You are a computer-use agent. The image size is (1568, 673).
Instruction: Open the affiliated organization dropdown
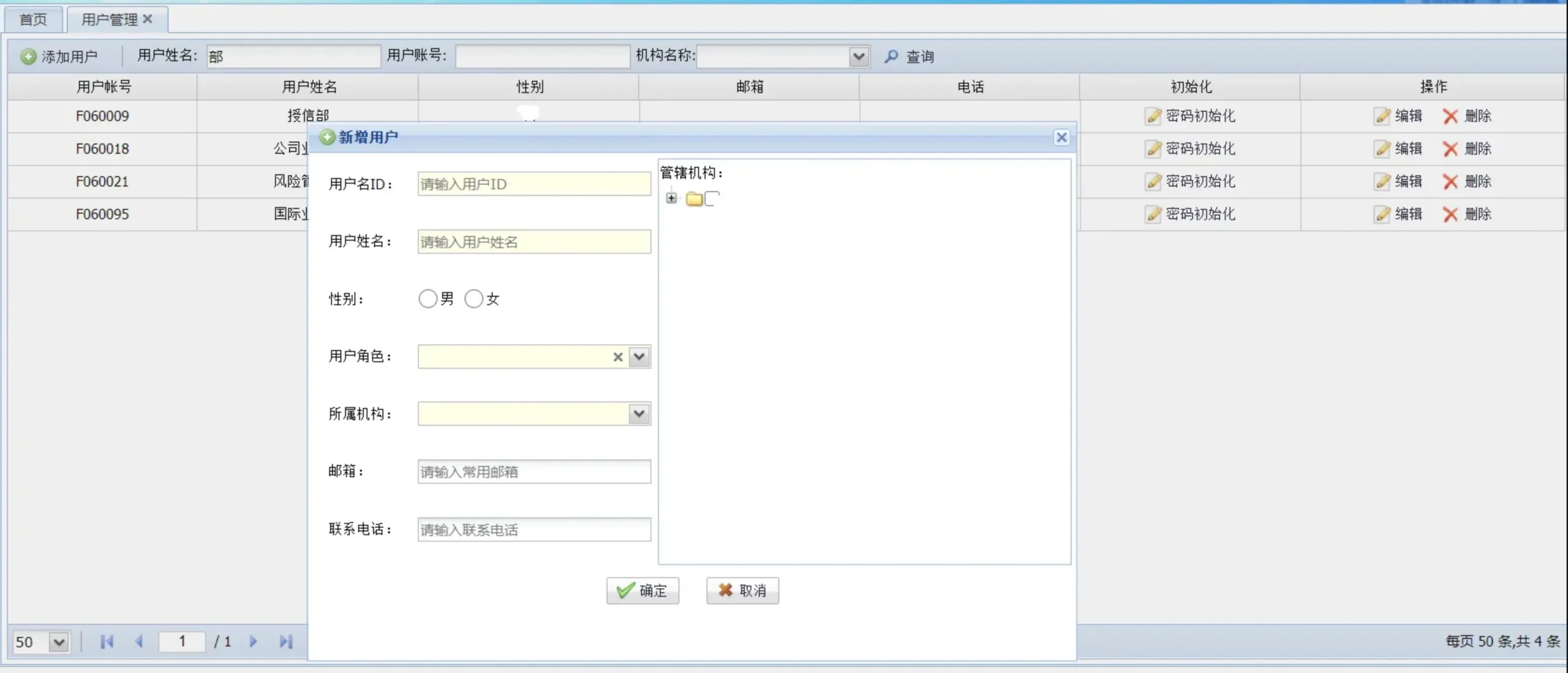(x=639, y=414)
